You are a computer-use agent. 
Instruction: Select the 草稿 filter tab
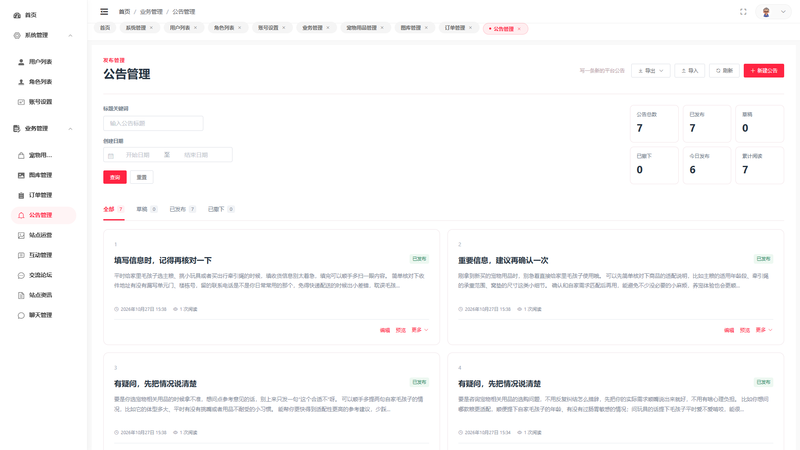146,209
